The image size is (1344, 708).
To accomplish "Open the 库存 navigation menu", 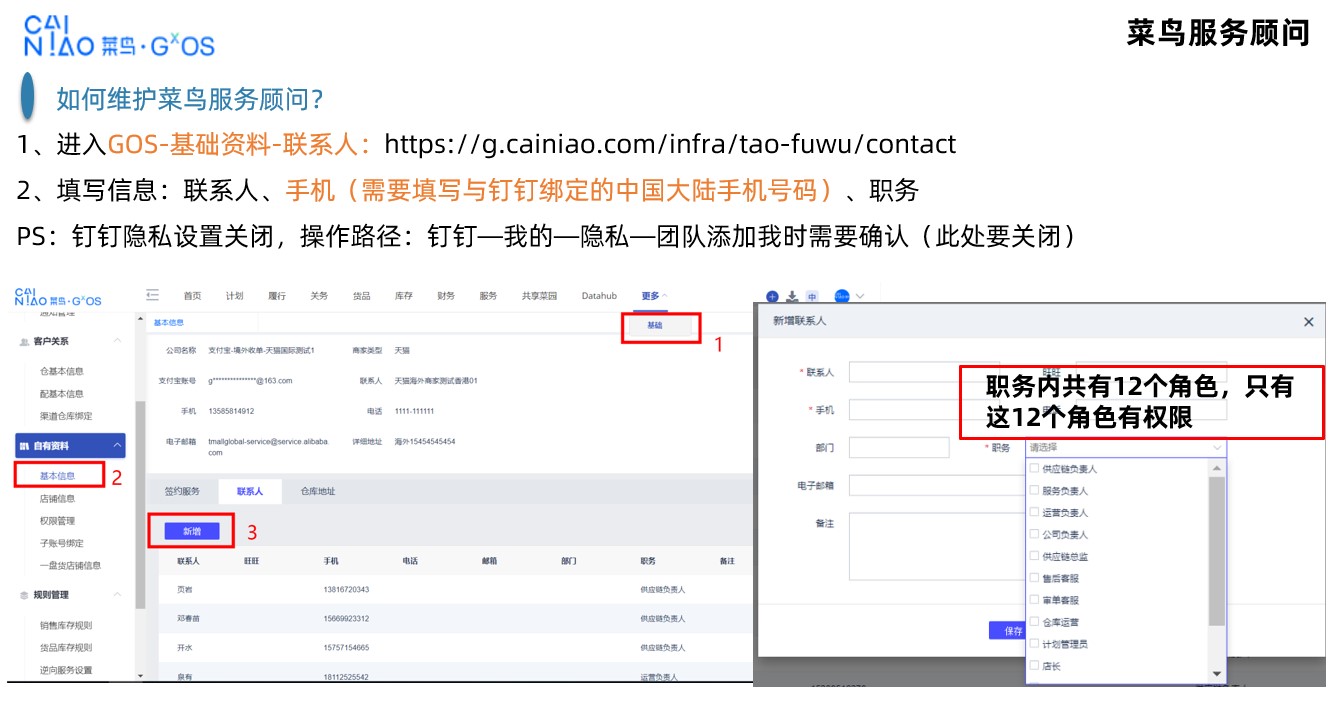I will (x=403, y=296).
